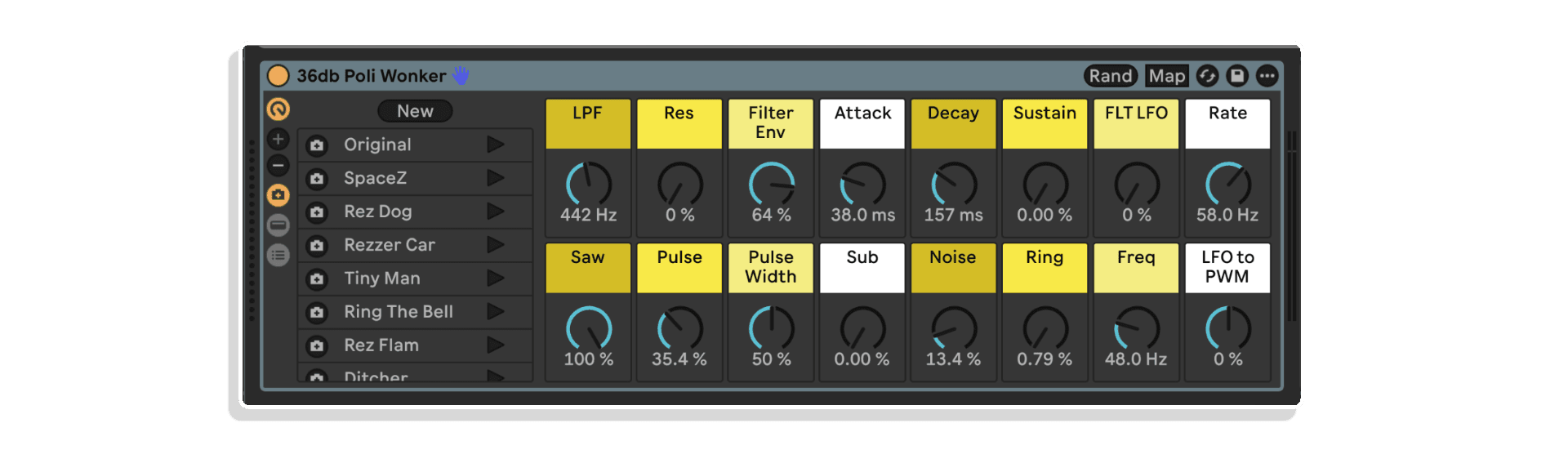Click the 35.4 % Pulse value

pyautogui.click(x=679, y=359)
